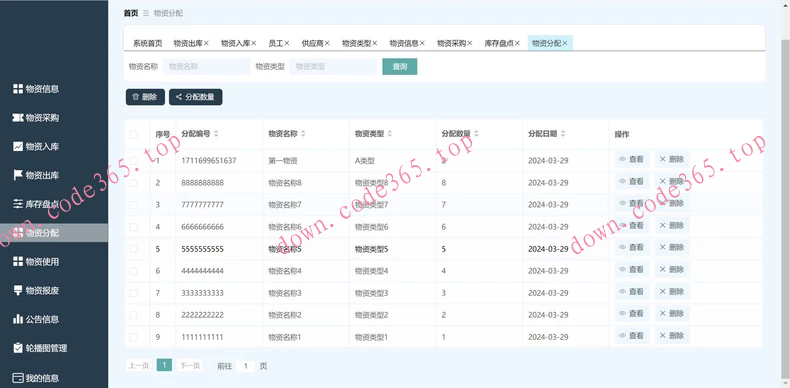The width and height of the screenshot is (790, 388).
Task: Check the row for 物资名称6
Action: (x=133, y=227)
